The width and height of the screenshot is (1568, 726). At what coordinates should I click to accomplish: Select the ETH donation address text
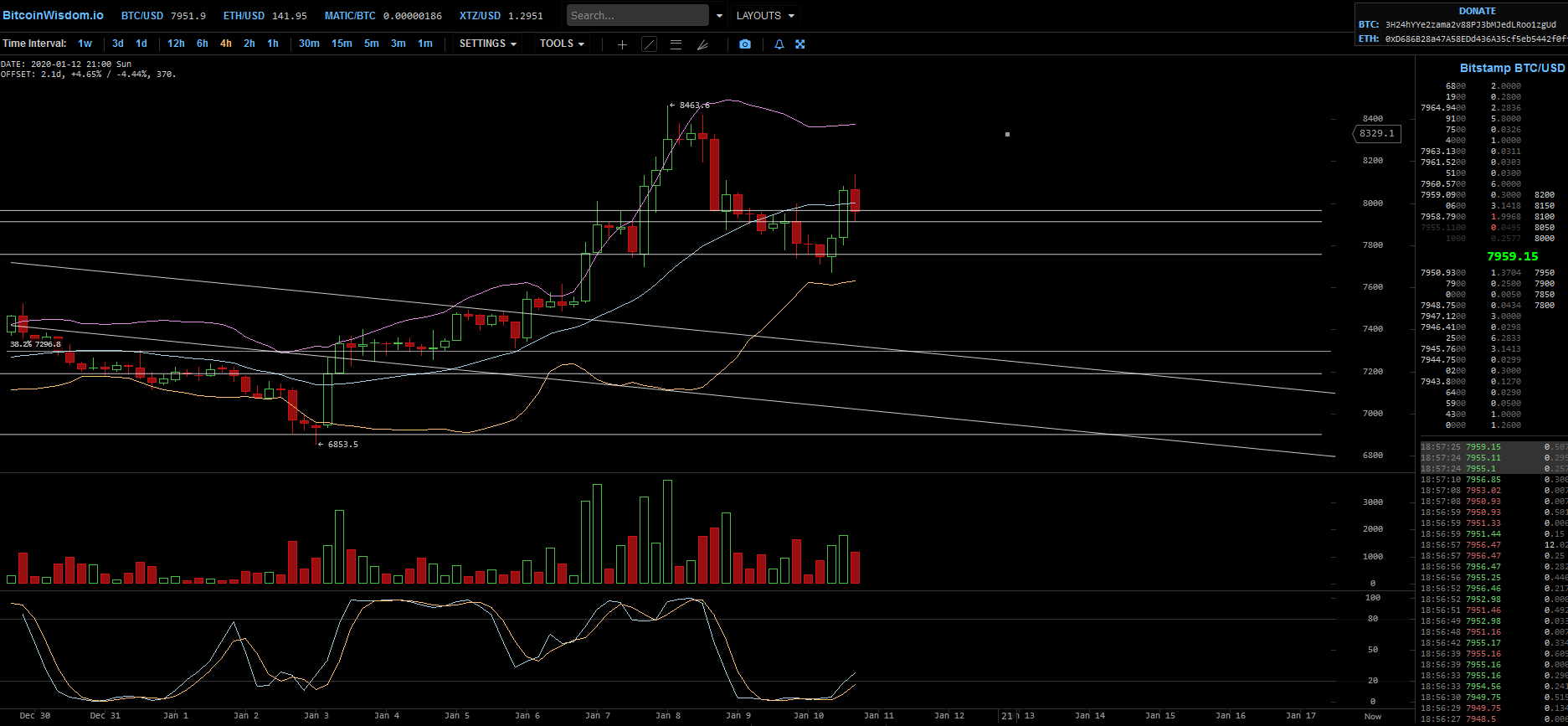tap(1476, 39)
